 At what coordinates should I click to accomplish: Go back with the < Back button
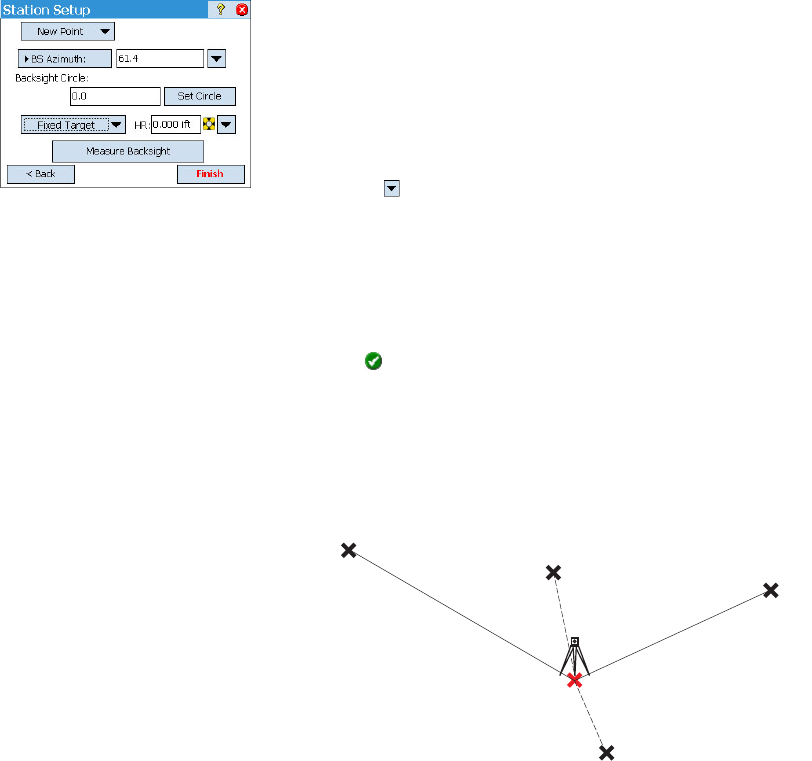[x=41, y=174]
